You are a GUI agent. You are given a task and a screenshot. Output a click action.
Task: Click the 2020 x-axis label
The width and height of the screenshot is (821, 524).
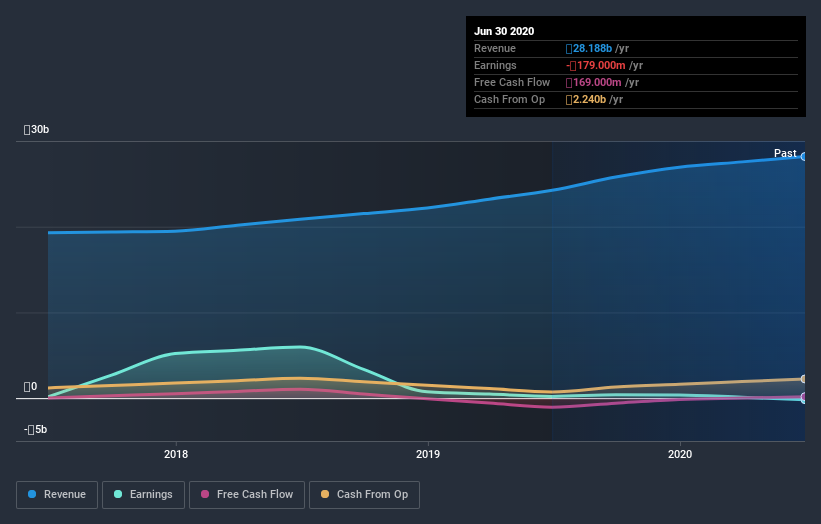(x=680, y=454)
